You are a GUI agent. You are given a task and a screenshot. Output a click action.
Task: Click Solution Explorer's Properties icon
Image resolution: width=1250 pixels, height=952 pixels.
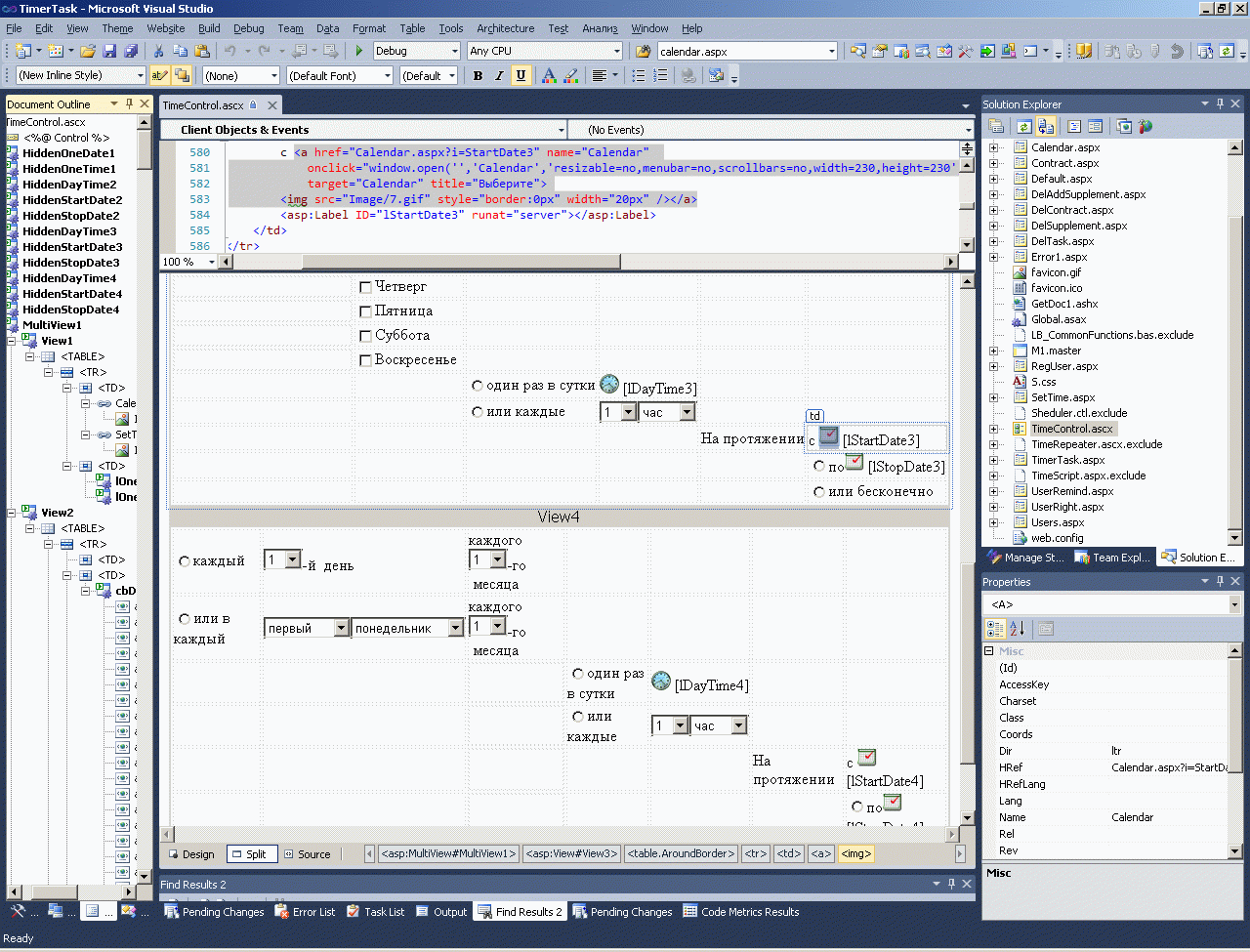click(996, 126)
